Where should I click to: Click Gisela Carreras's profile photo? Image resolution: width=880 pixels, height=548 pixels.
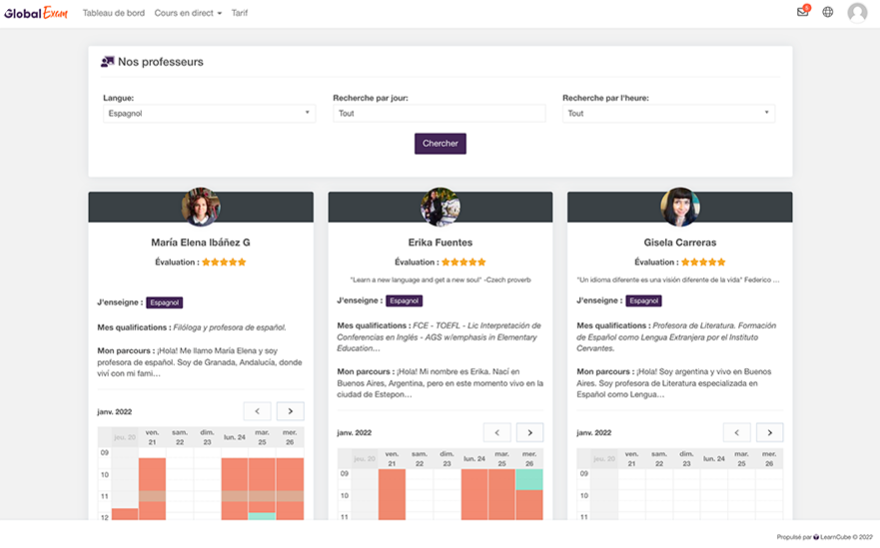[680, 207]
